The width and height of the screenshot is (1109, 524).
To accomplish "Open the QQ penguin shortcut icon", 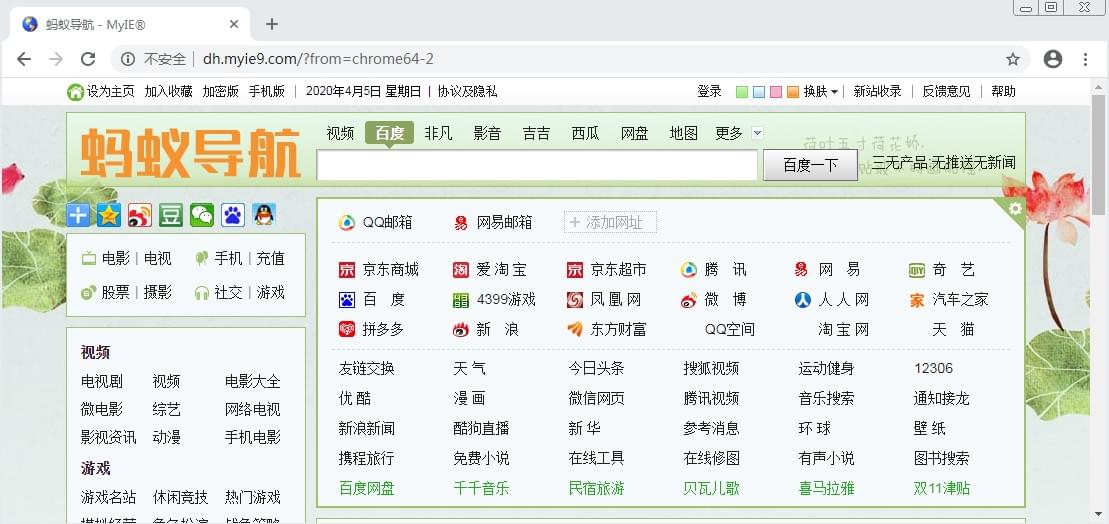I will click(264, 215).
